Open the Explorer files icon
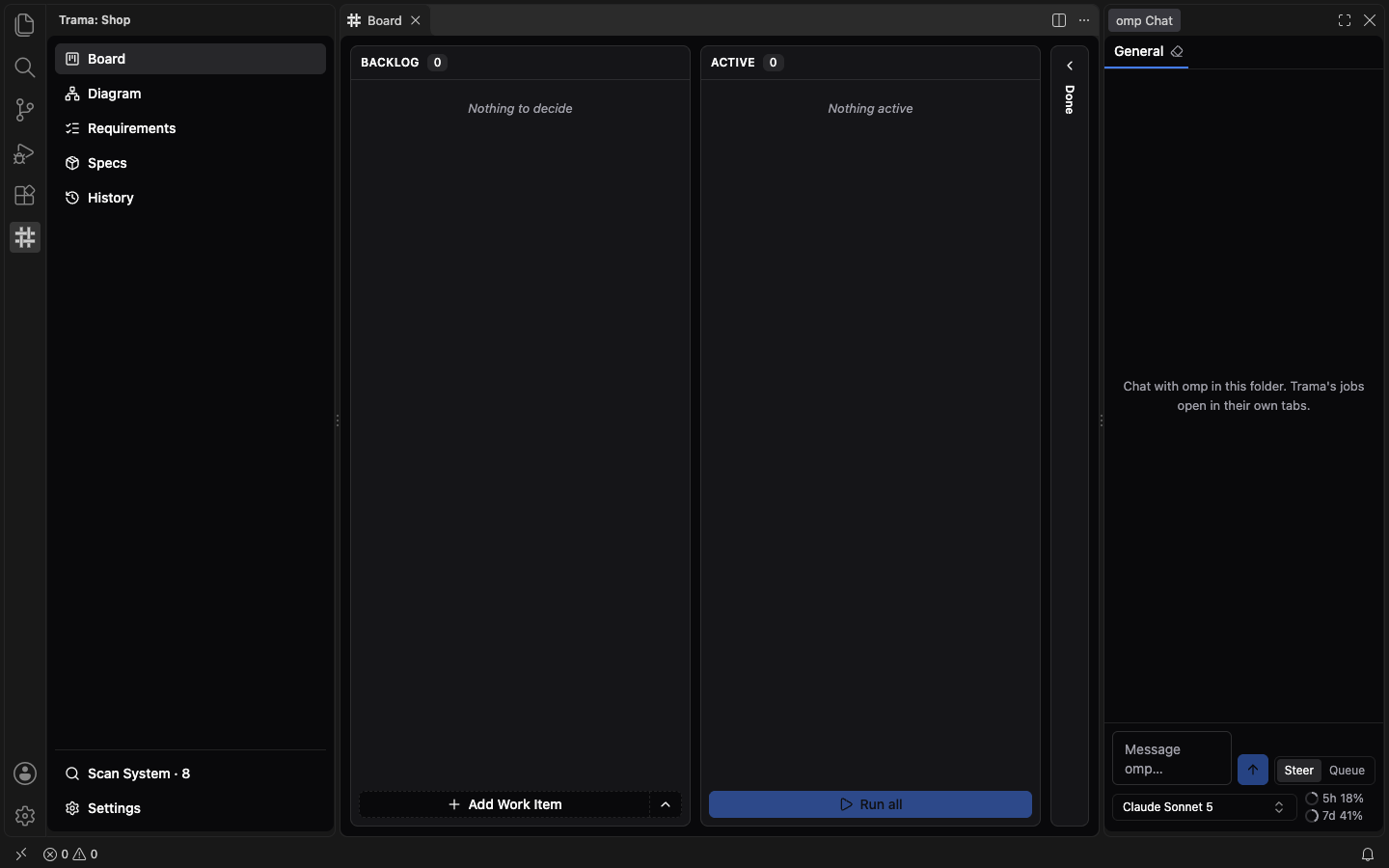 (25, 25)
